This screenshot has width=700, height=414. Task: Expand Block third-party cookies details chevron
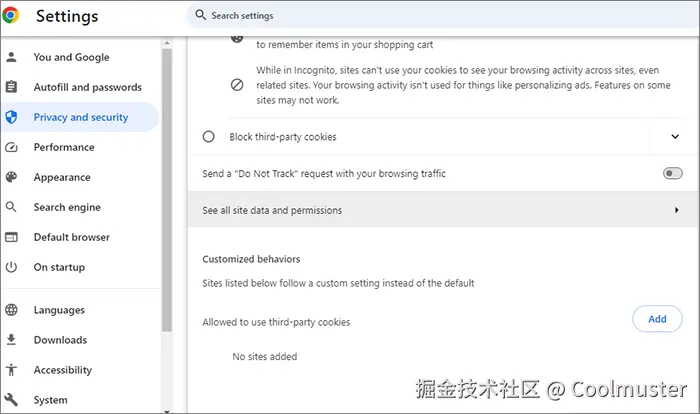(x=675, y=137)
